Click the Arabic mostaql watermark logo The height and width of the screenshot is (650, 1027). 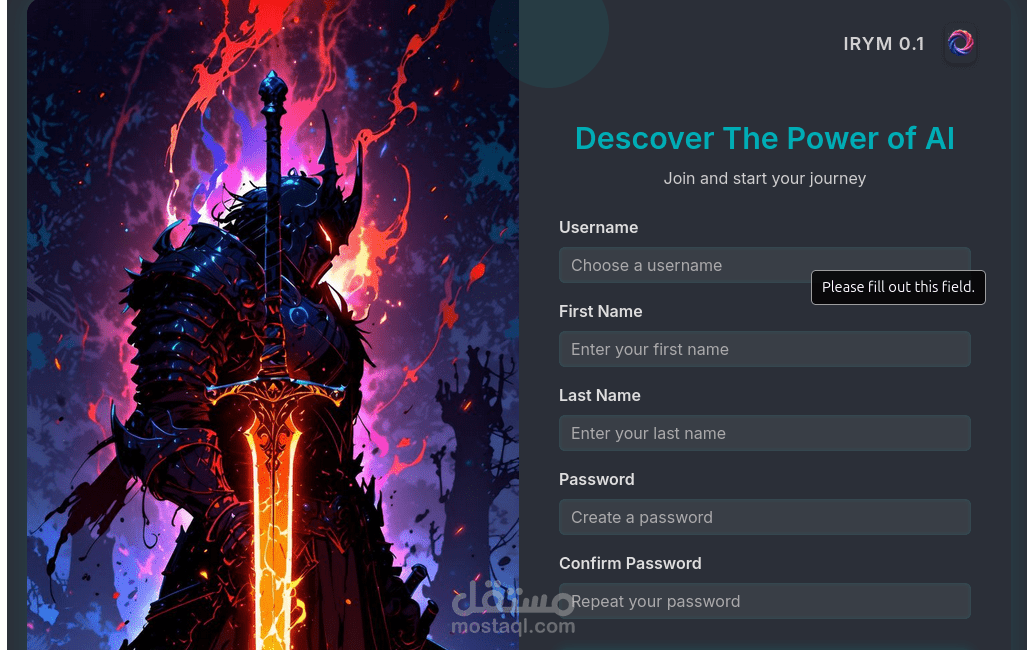(513, 597)
